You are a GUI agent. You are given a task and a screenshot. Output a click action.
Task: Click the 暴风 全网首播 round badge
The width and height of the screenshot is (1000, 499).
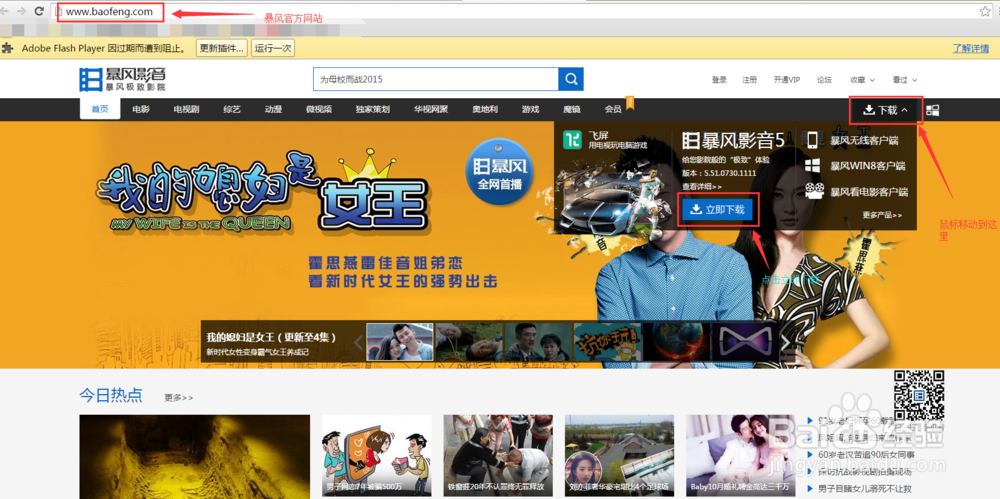pos(500,170)
